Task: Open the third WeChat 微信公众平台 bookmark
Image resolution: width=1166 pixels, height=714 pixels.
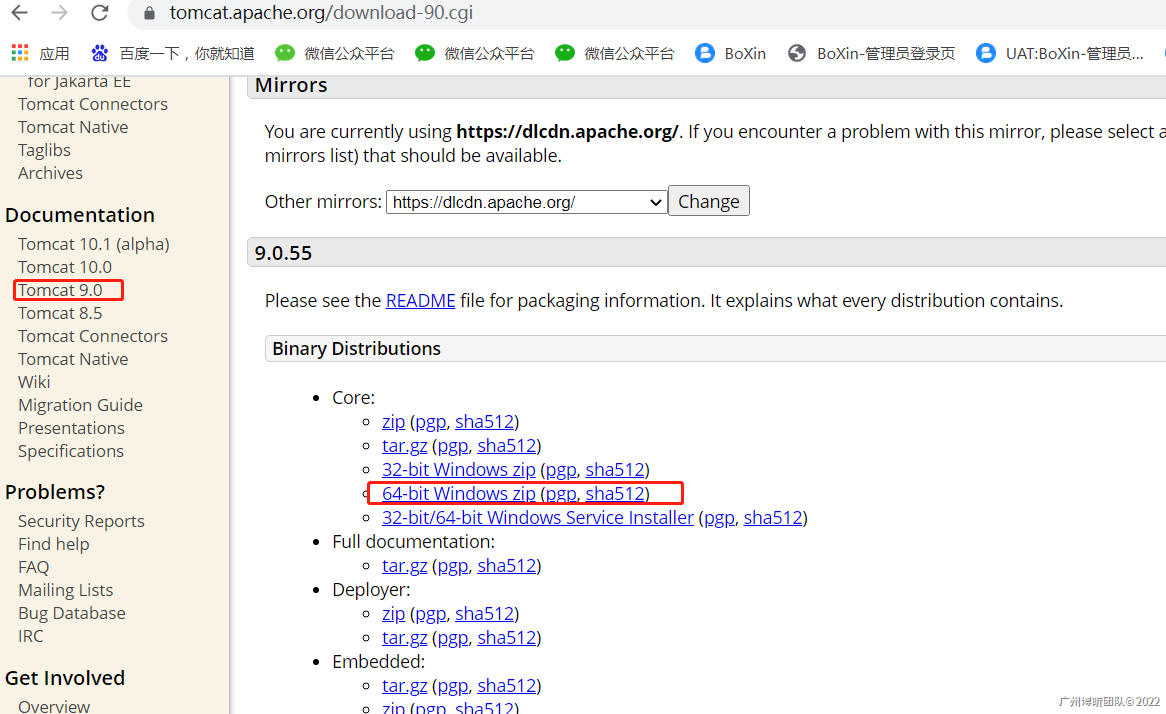Action: pyautogui.click(x=614, y=54)
